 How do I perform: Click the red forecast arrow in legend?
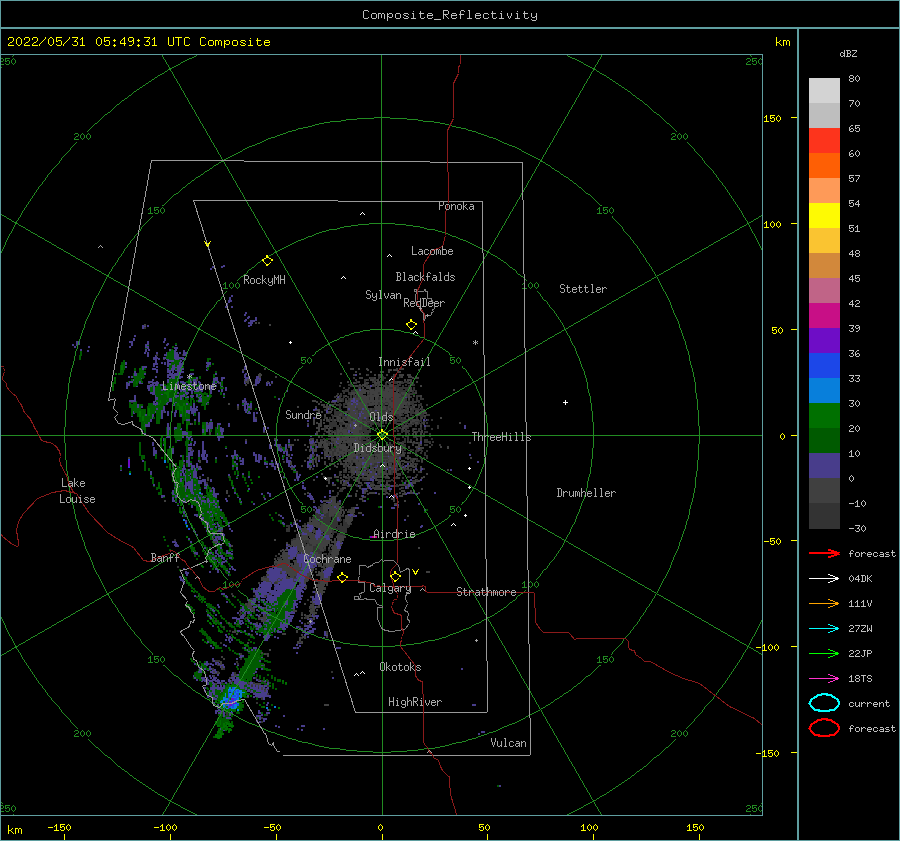824,553
